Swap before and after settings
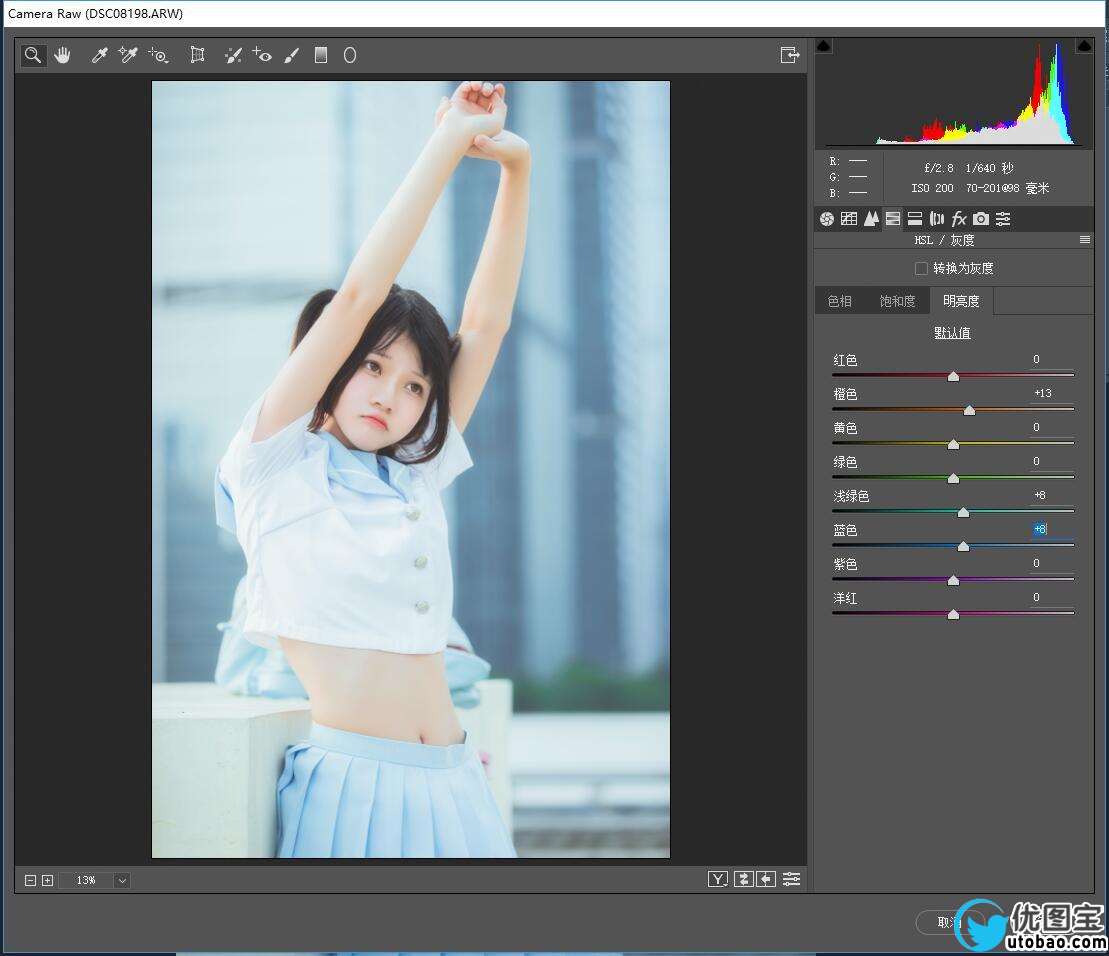The image size is (1109, 956). pyautogui.click(x=743, y=879)
